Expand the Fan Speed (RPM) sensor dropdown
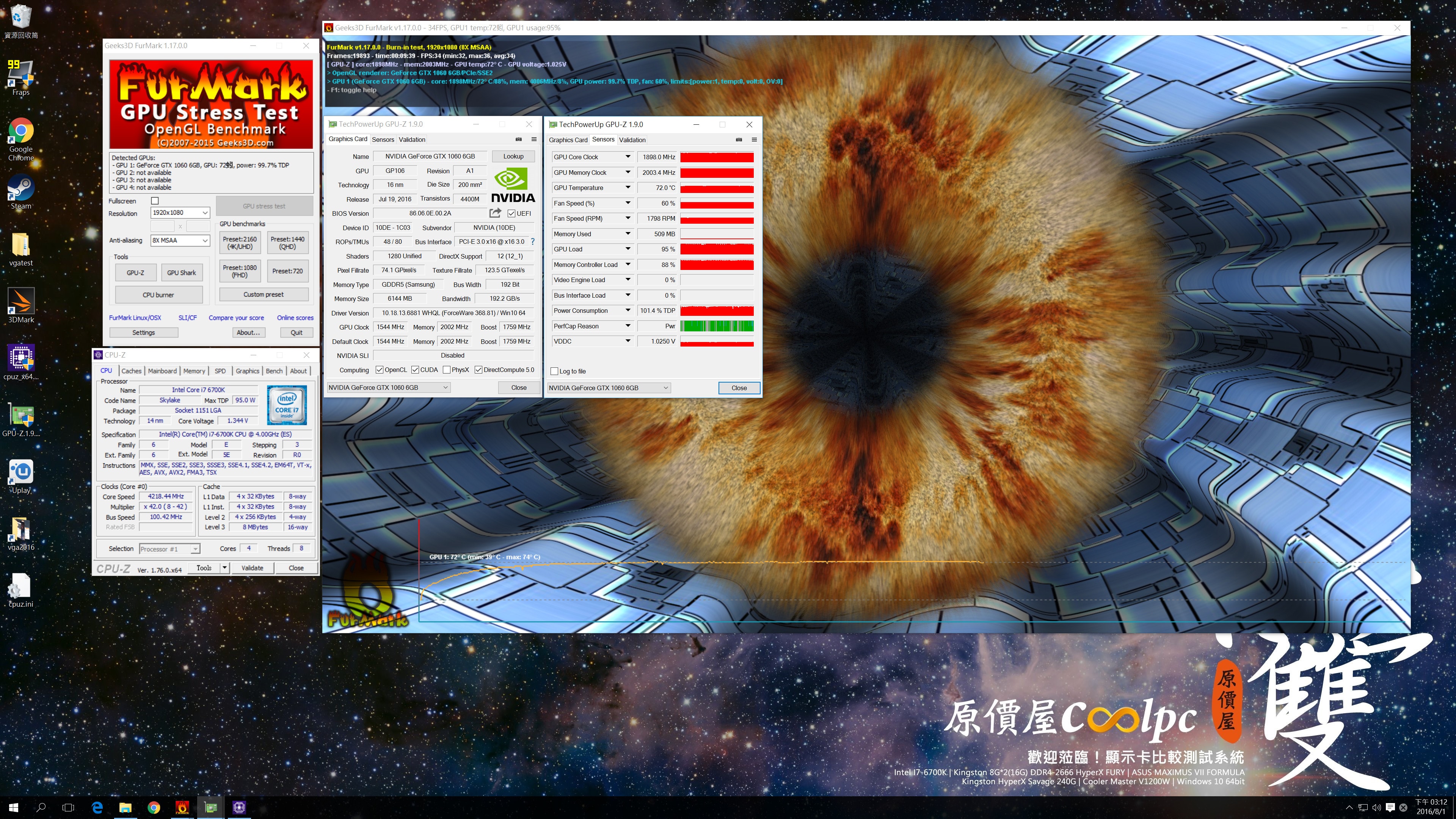The image size is (1456, 819). (x=628, y=218)
